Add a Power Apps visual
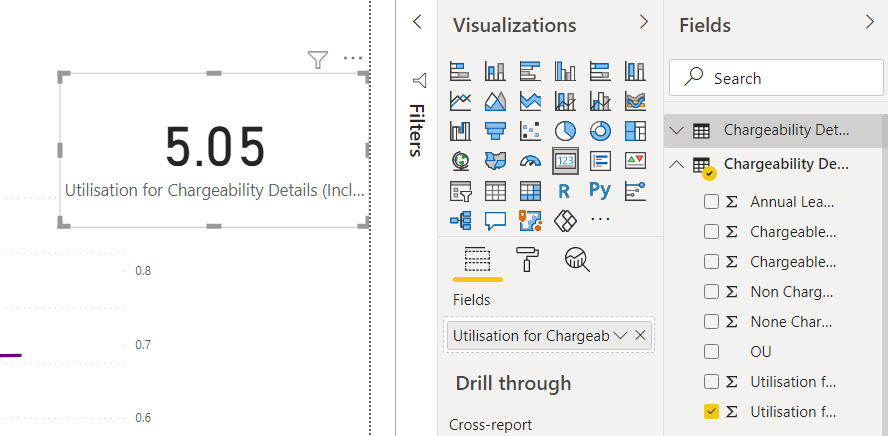This screenshot has width=888, height=436. click(x=565, y=220)
